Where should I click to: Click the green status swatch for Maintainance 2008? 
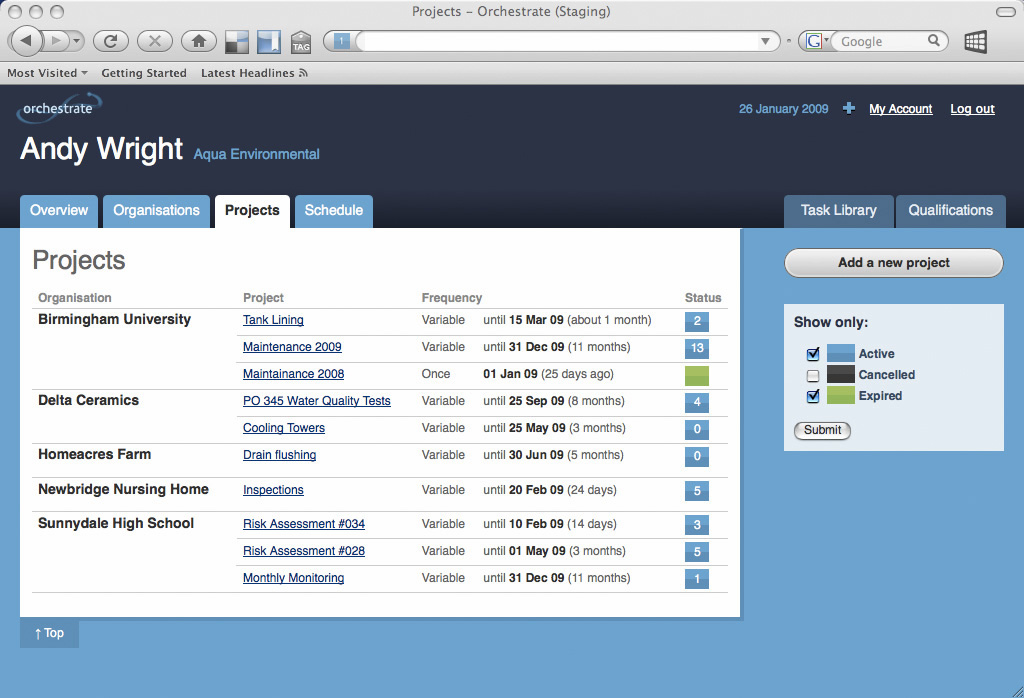[x=696, y=375]
